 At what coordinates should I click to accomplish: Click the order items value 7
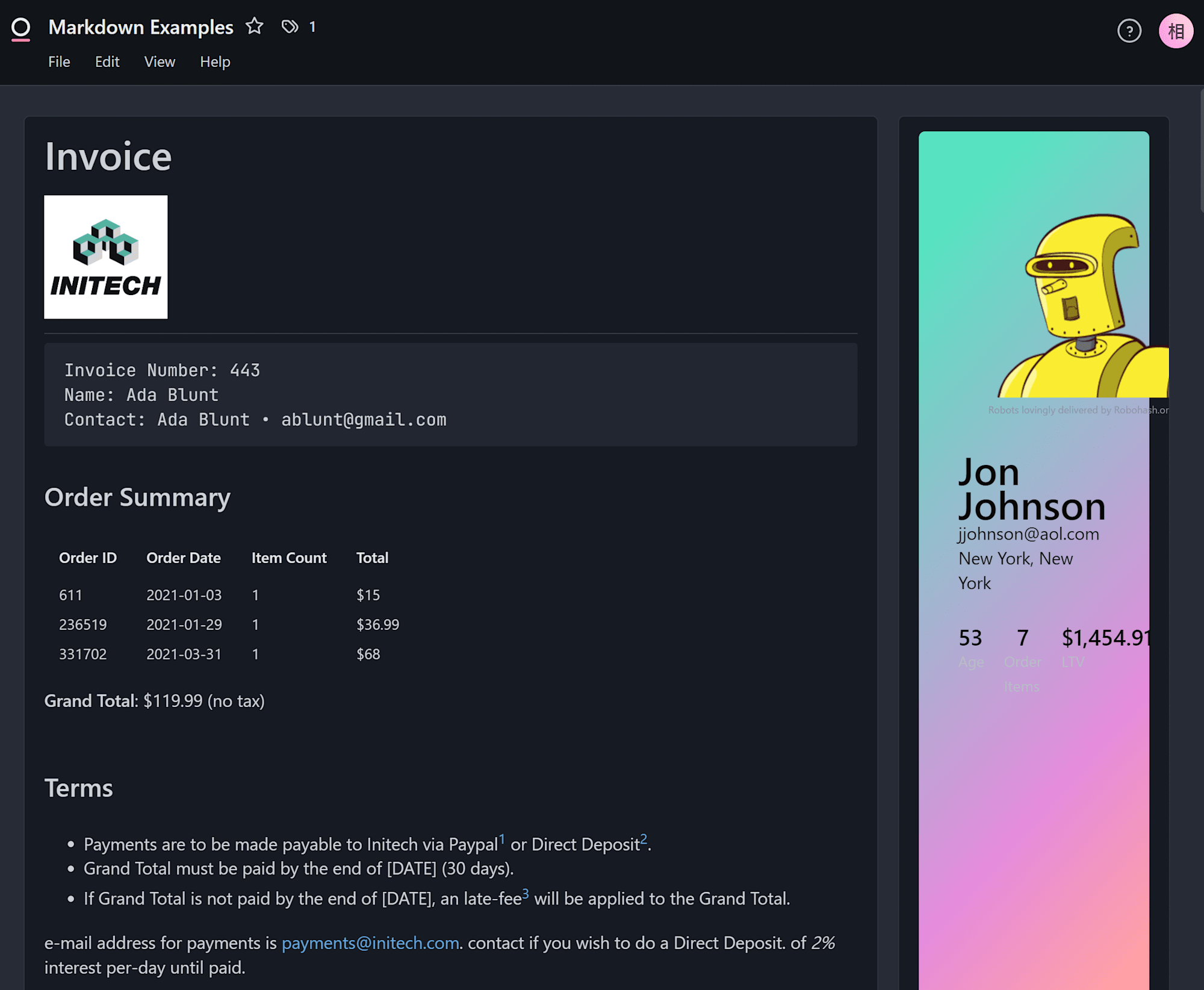[x=1022, y=637]
